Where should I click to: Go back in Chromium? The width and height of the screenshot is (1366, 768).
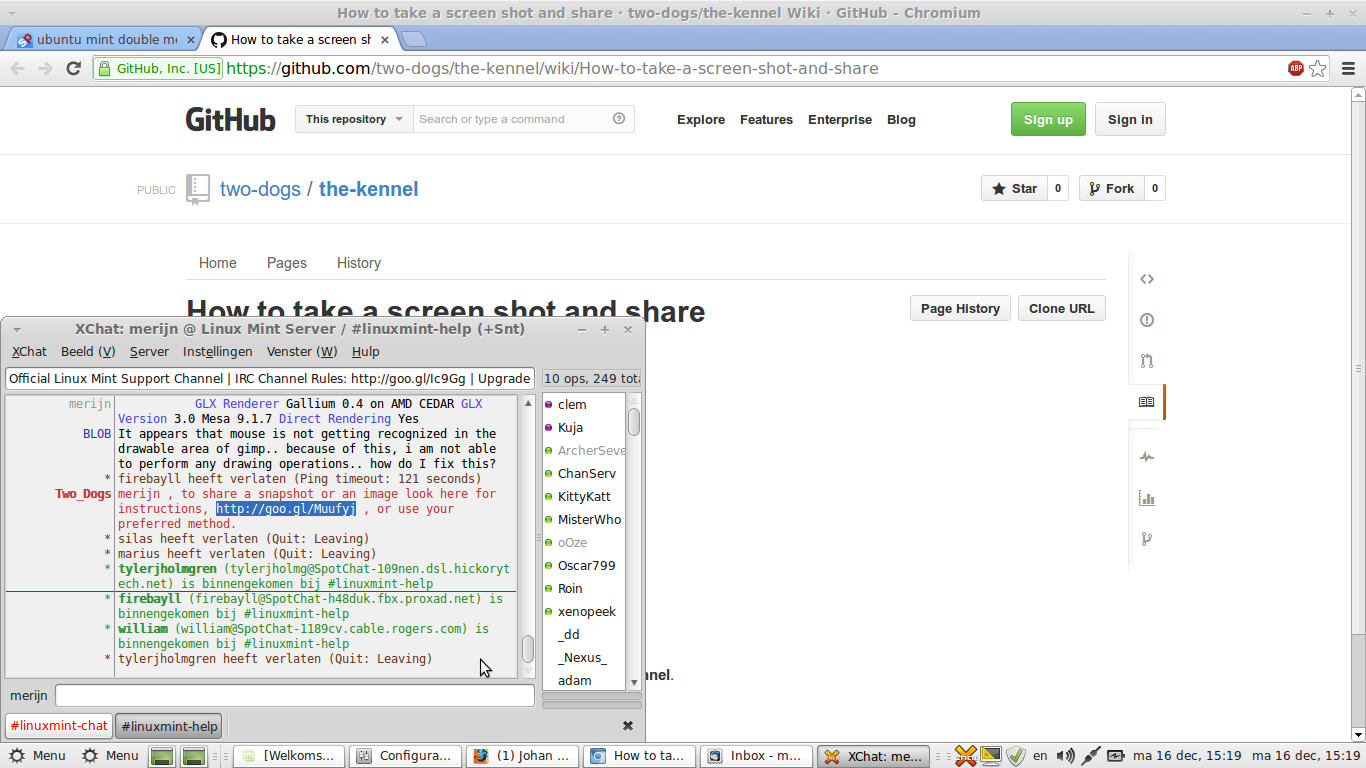click(x=17, y=68)
